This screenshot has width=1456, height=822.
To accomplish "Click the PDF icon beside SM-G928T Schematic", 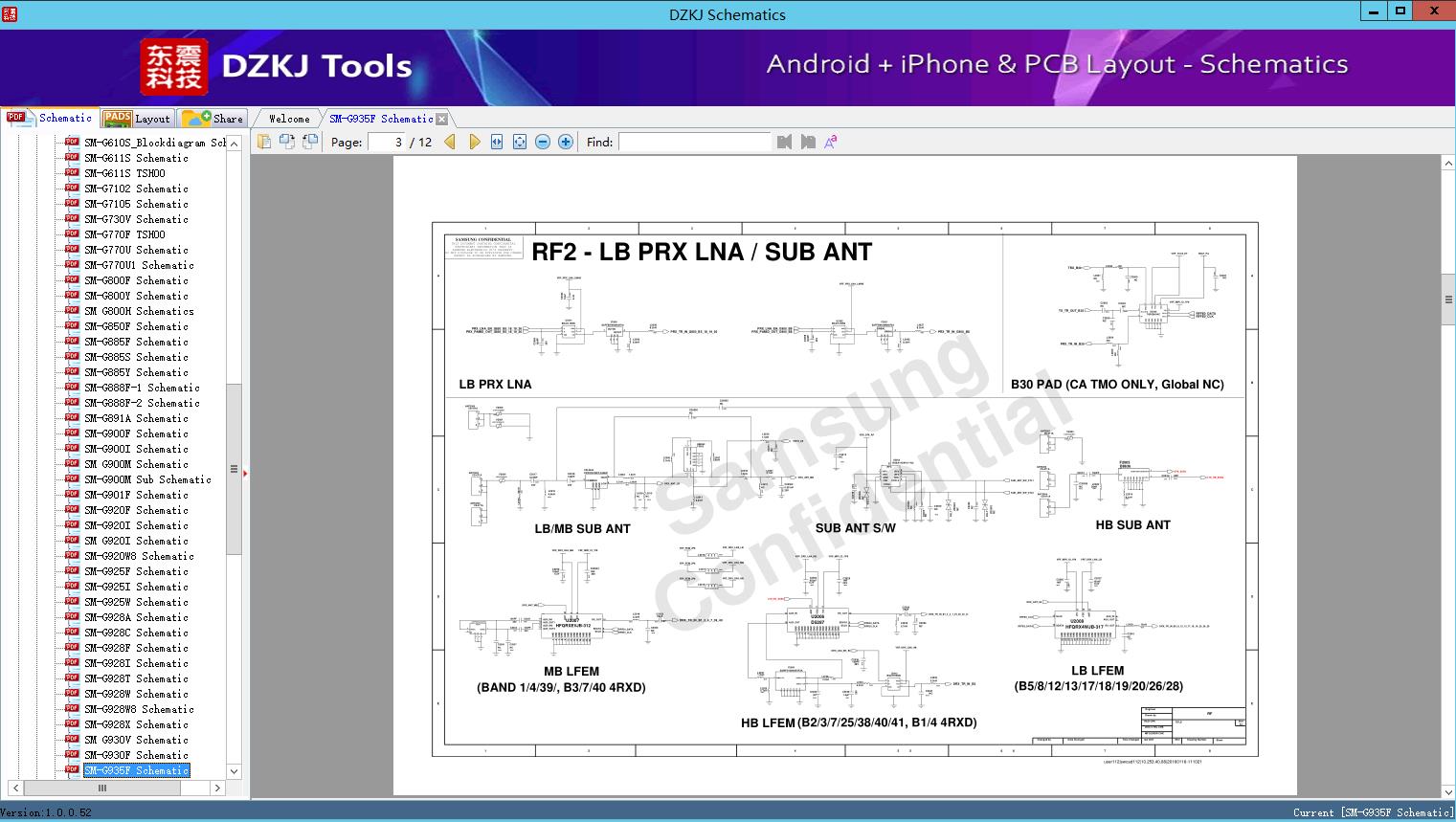I will (x=72, y=678).
